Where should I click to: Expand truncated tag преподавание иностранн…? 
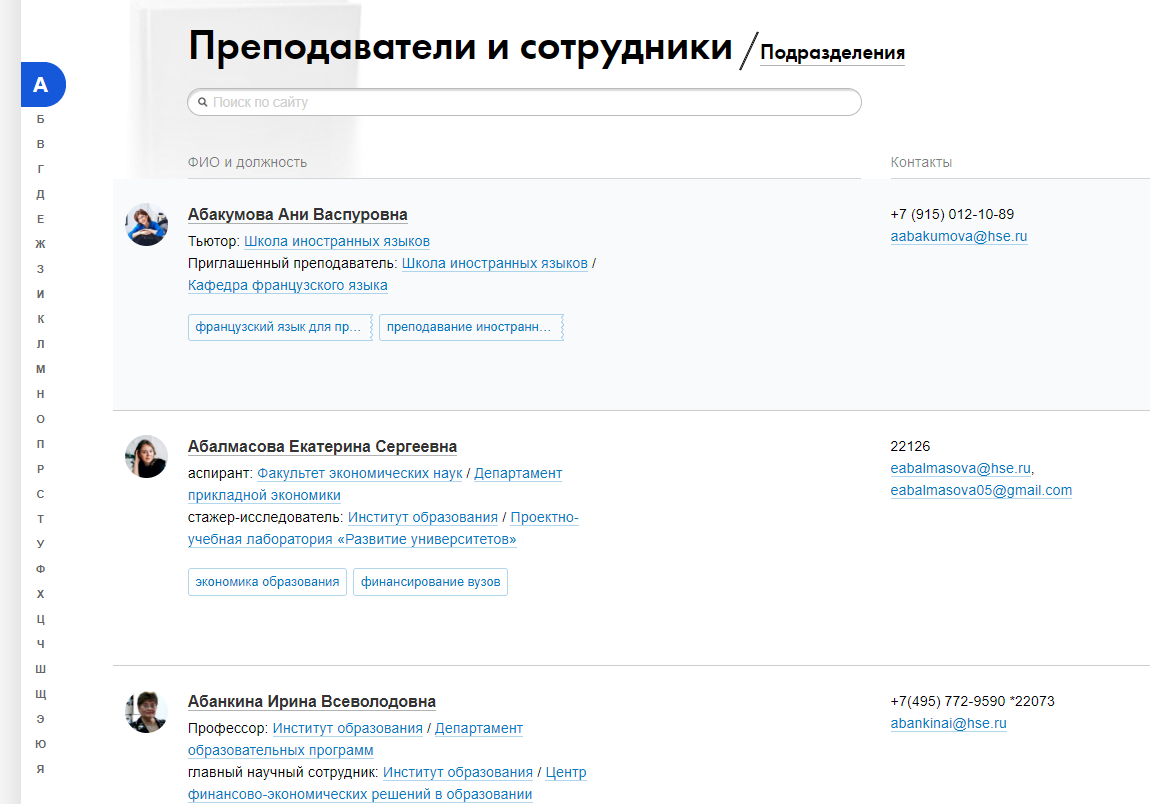[x=470, y=327]
